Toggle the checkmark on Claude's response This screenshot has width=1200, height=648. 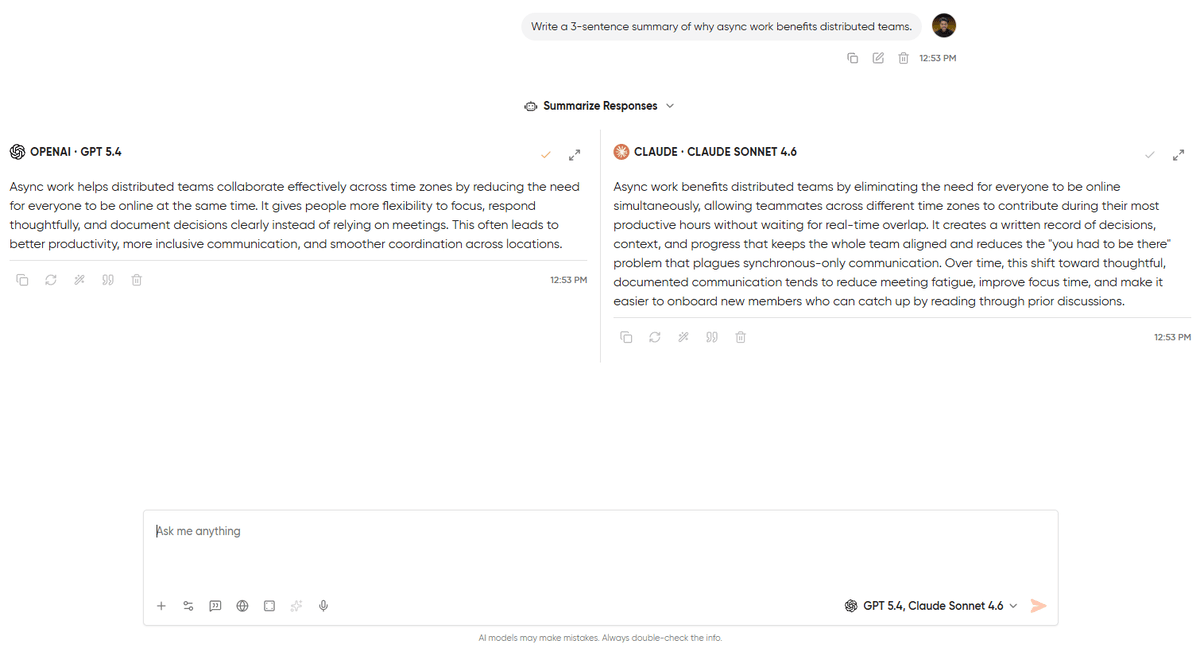pyautogui.click(x=1150, y=155)
